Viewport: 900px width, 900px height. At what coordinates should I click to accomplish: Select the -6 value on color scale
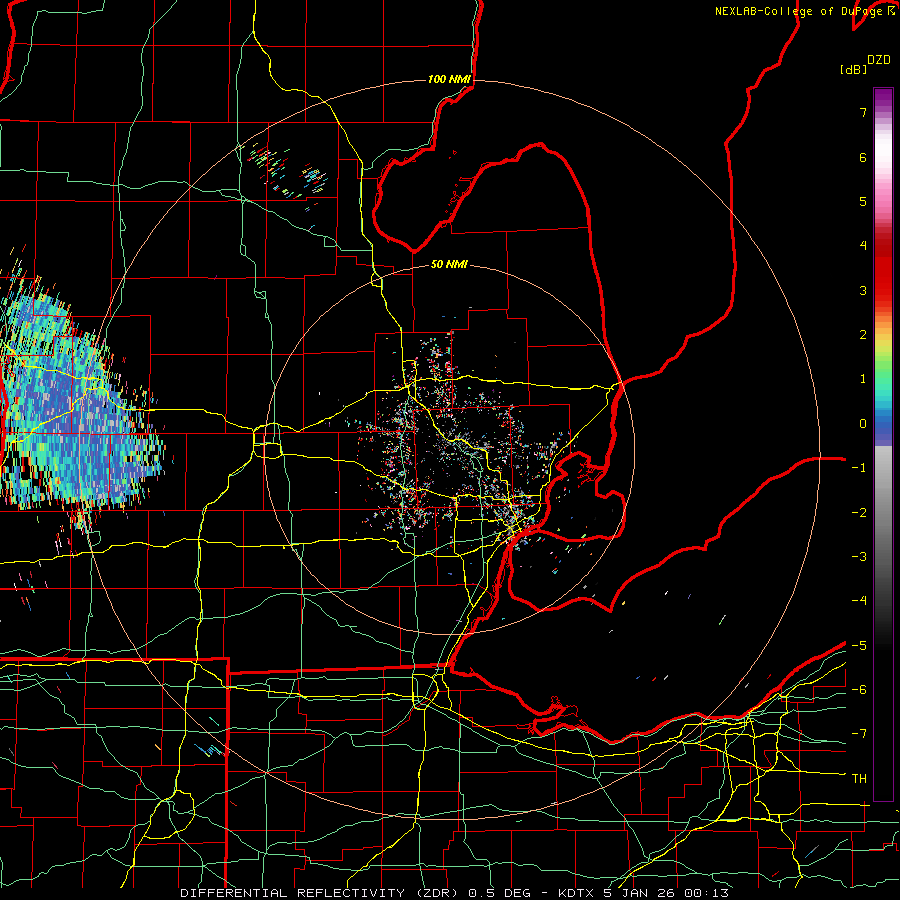(x=859, y=690)
